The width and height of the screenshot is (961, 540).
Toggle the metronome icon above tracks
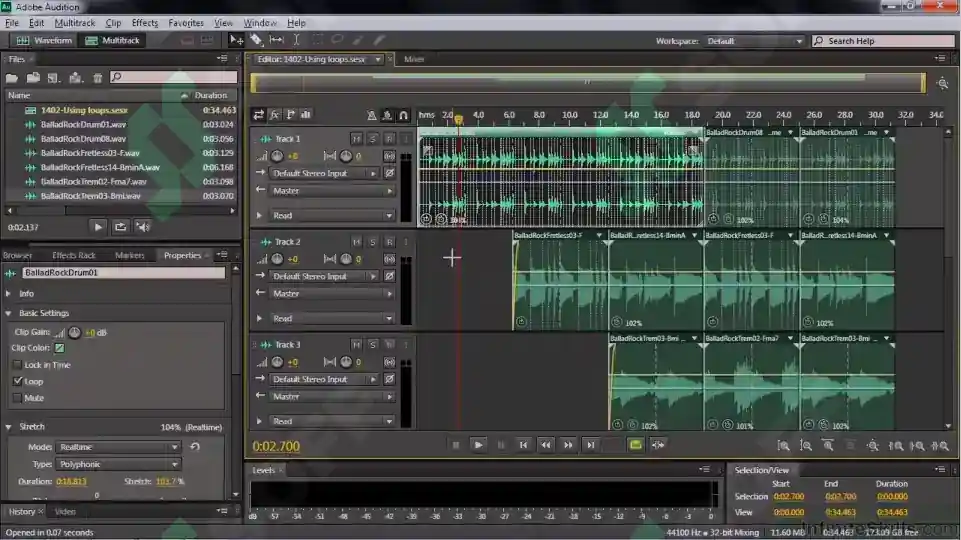pos(371,115)
